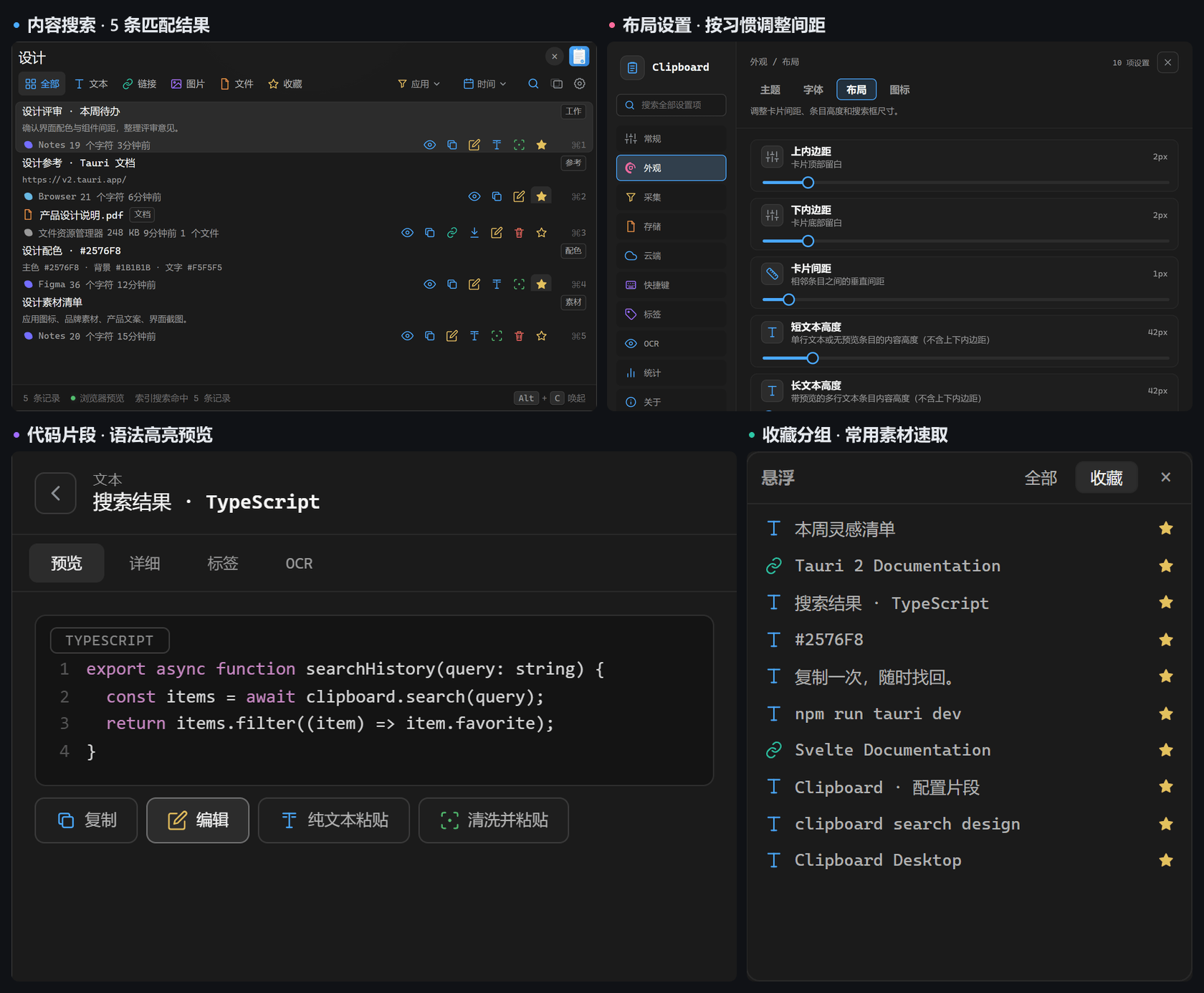Unstar 本周灵感清单 in favorites list

[1166, 529]
